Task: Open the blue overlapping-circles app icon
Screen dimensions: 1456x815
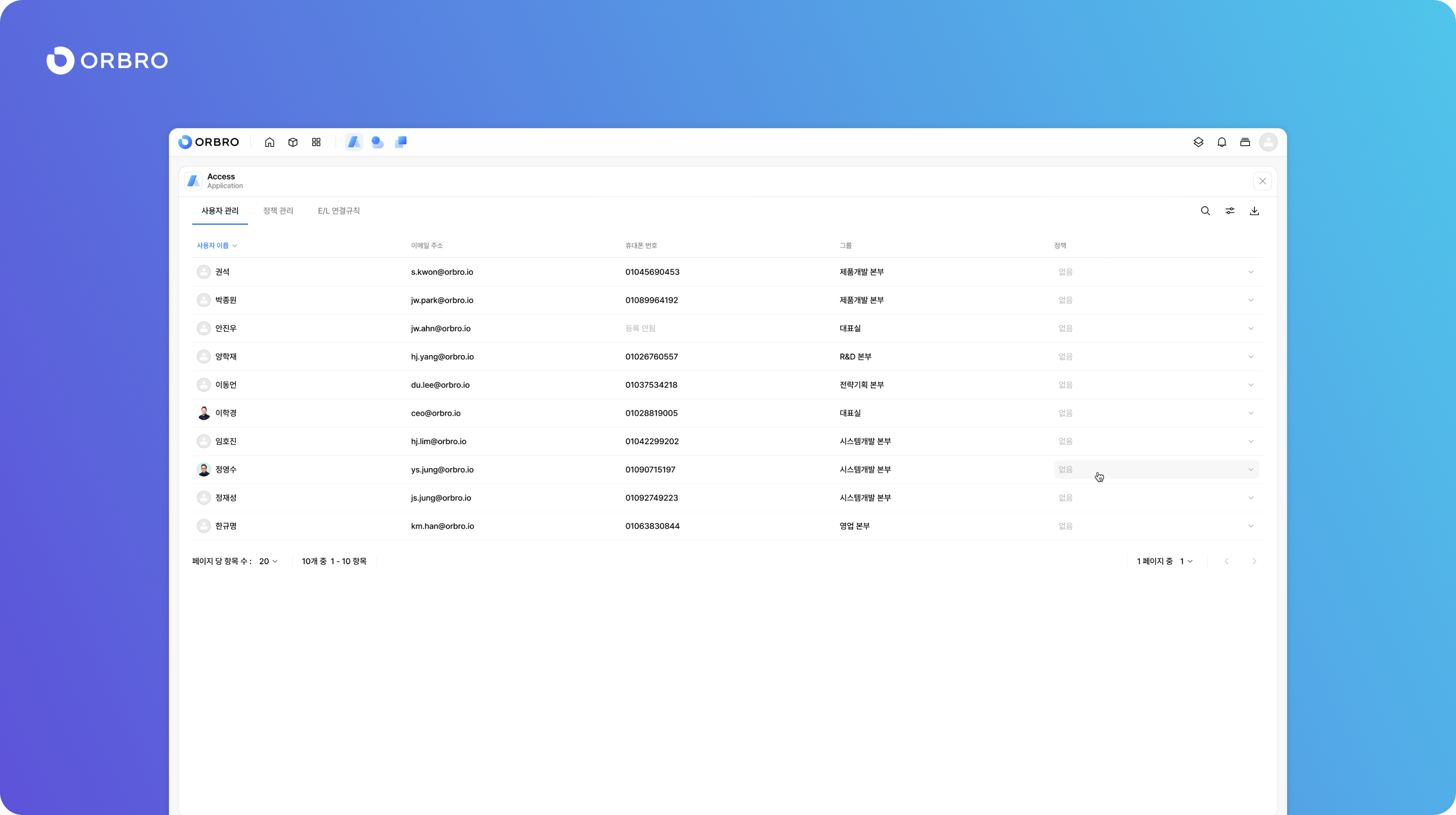Action: (x=377, y=142)
